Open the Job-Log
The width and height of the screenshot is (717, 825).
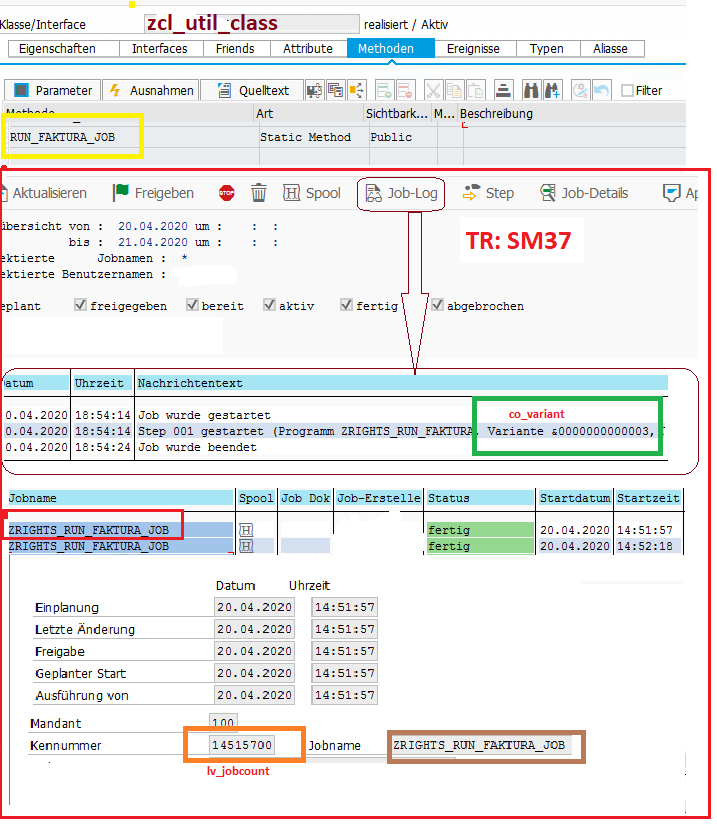click(401, 193)
